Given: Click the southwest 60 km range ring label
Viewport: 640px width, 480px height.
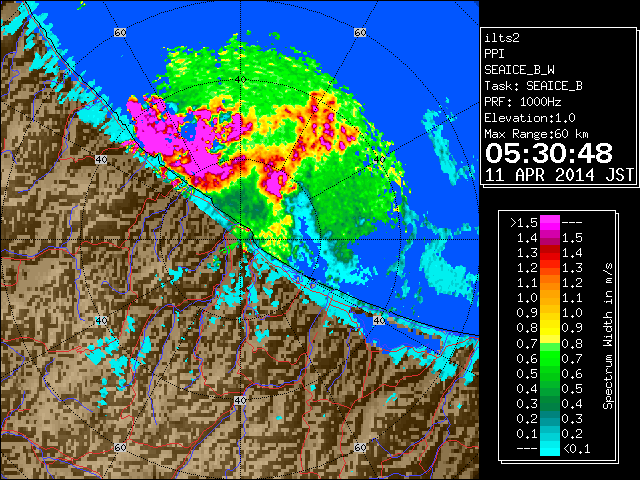Looking at the screenshot, I should click(120, 447).
